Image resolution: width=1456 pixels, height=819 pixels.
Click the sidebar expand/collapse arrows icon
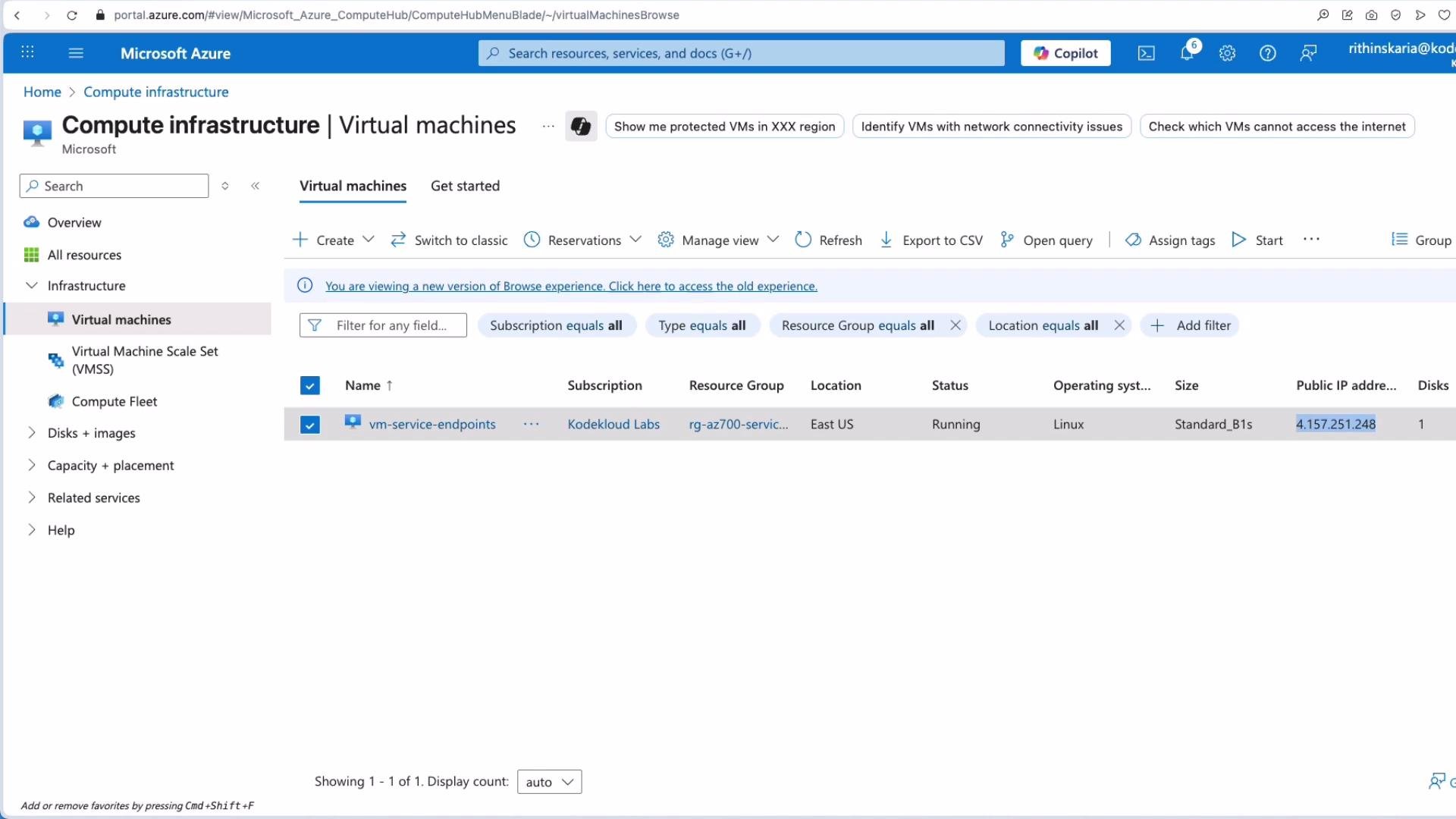click(225, 186)
